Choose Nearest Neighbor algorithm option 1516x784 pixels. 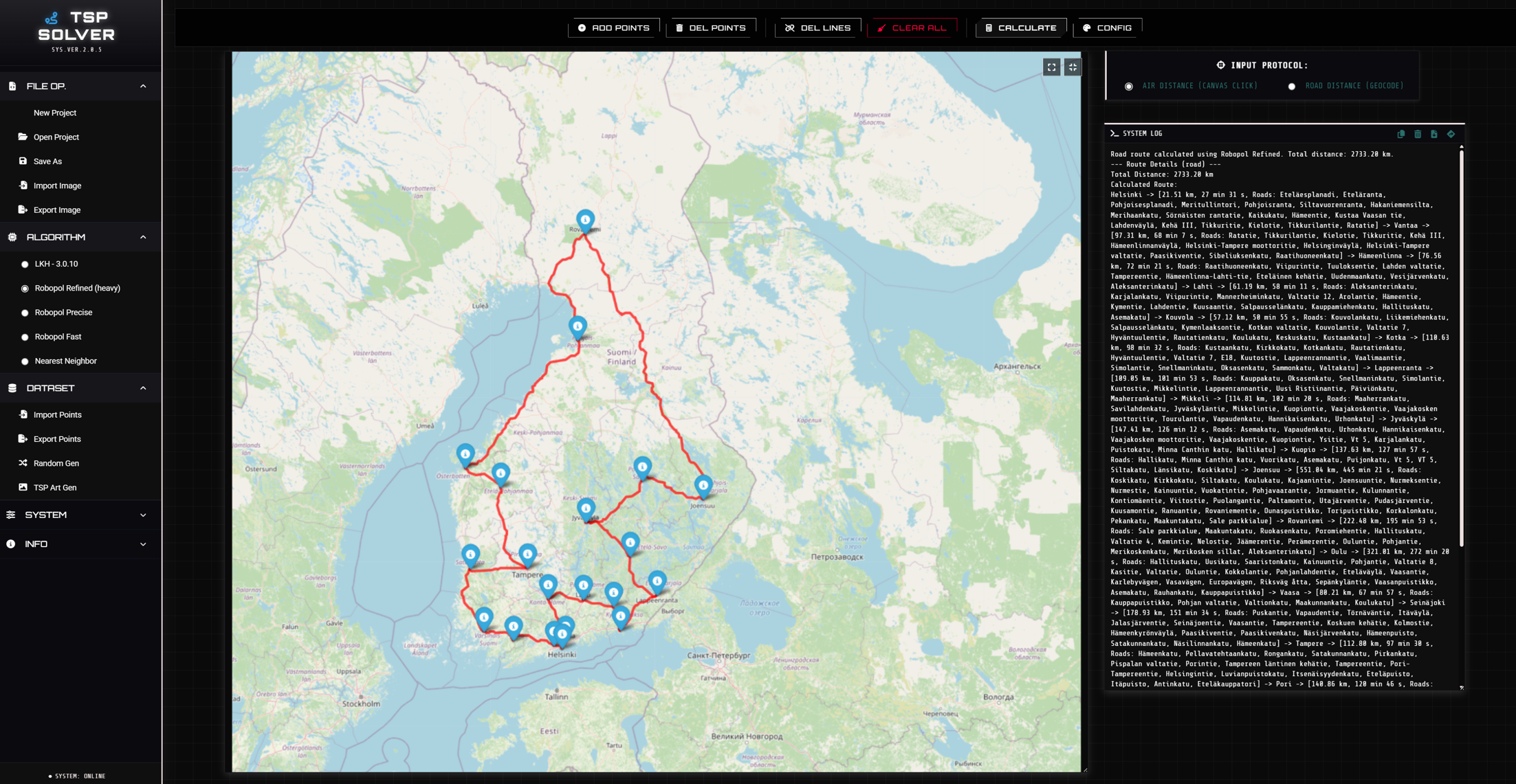(25, 361)
